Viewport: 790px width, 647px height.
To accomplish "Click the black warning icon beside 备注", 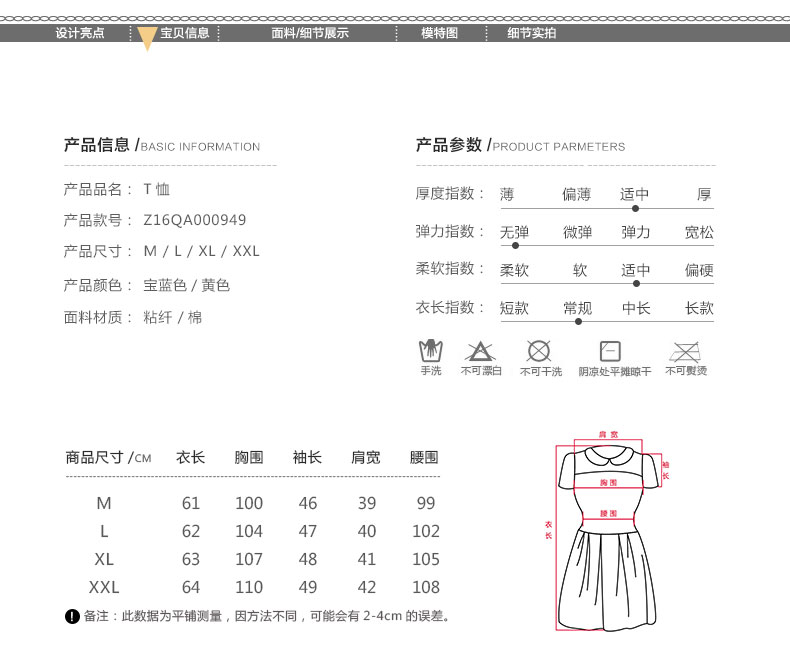I will [x=71, y=616].
